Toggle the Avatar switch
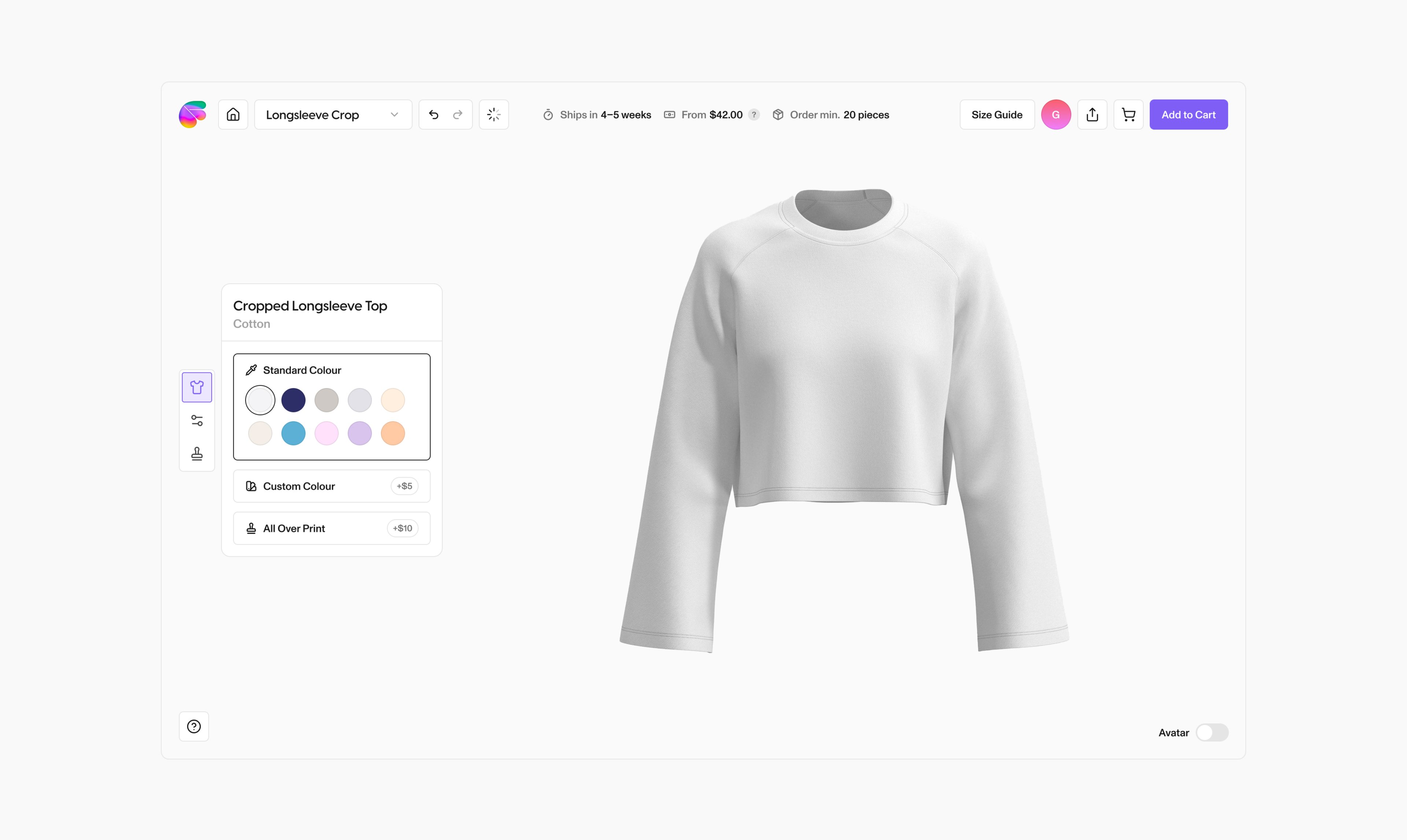 [x=1212, y=732]
